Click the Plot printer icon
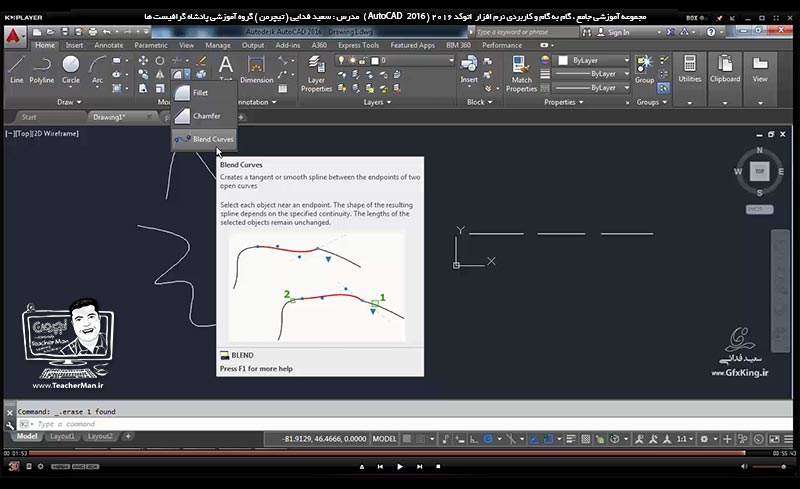Screen dimensions: 800x489 (x=92, y=32)
